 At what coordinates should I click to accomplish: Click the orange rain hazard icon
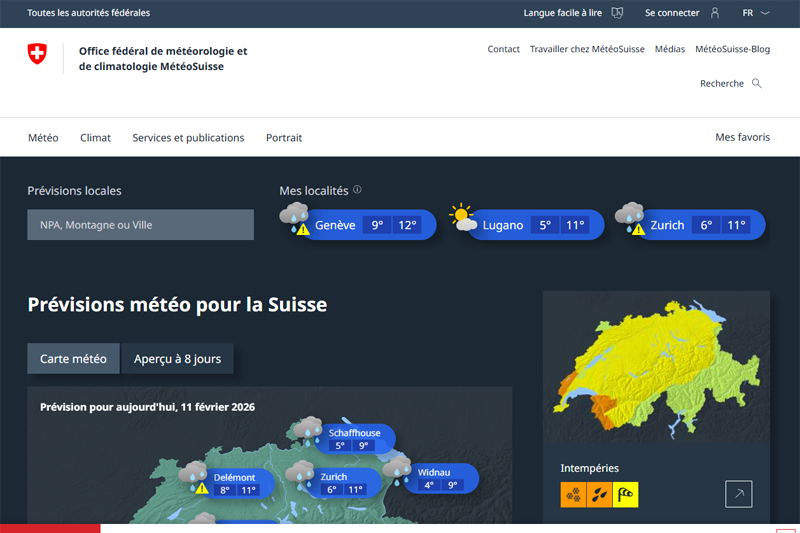[x=599, y=494]
